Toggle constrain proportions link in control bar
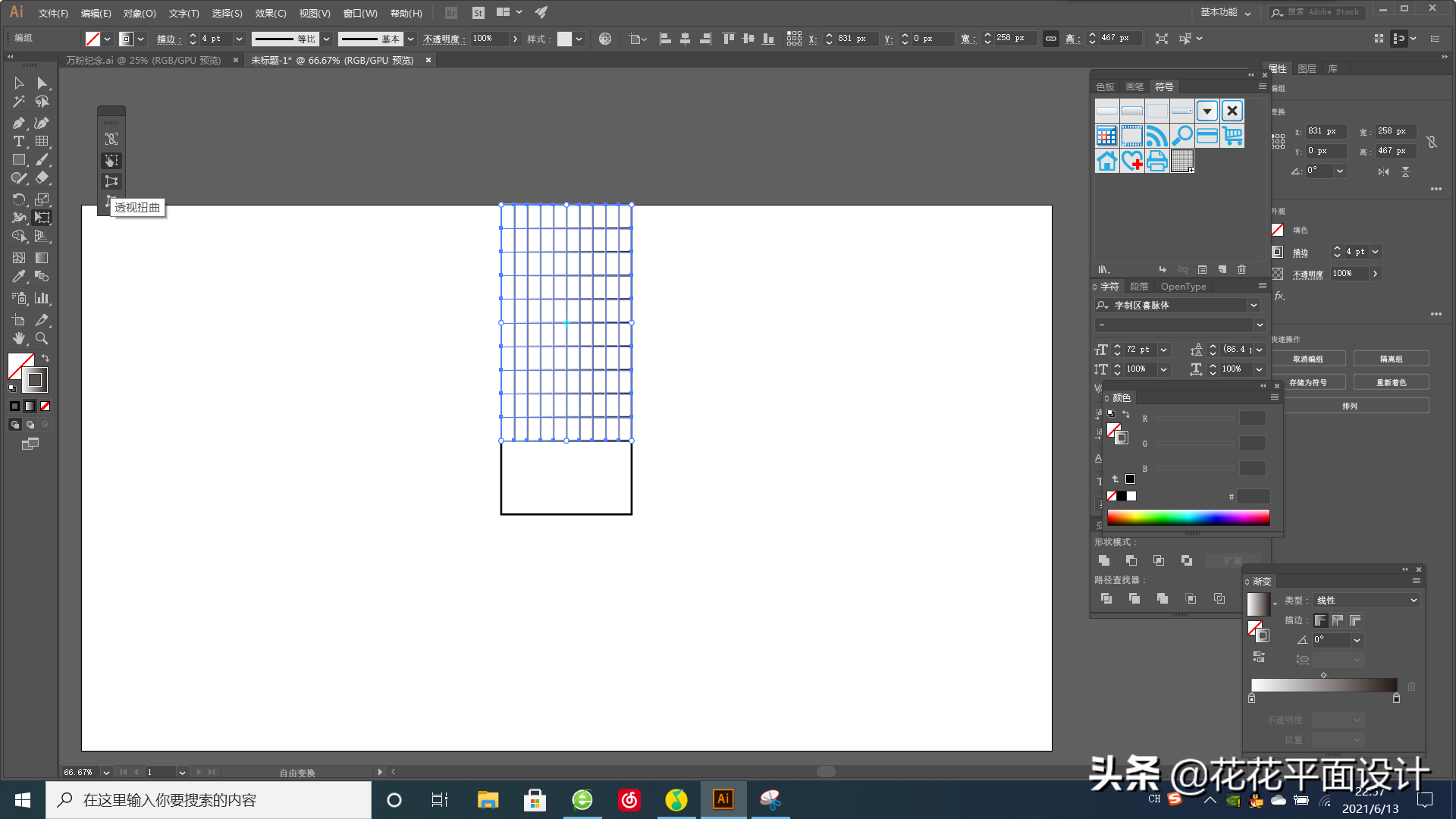 click(x=1051, y=38)
